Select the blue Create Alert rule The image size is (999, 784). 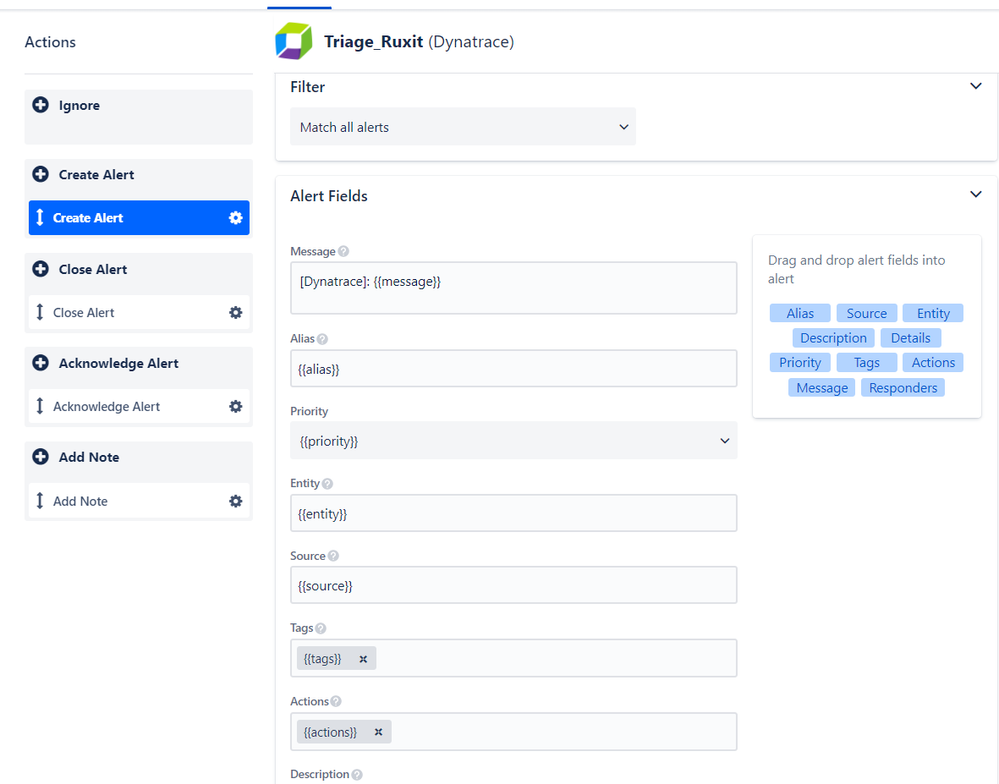coord(139,218)
